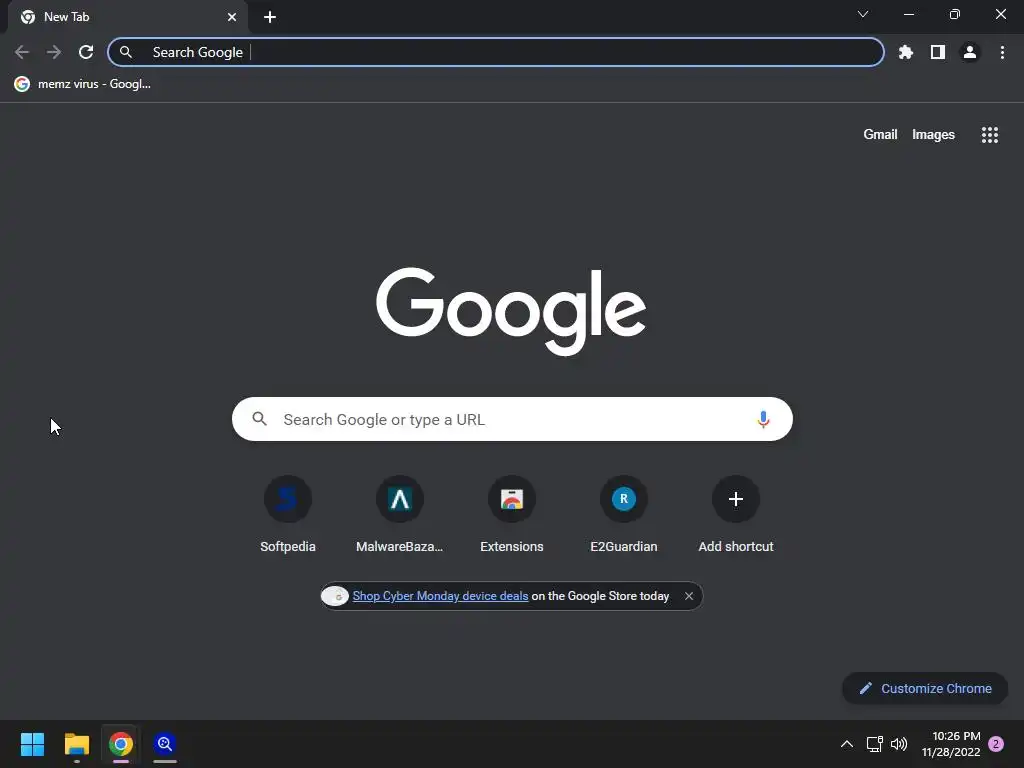Open the profile avatar menu

point(970,52)
